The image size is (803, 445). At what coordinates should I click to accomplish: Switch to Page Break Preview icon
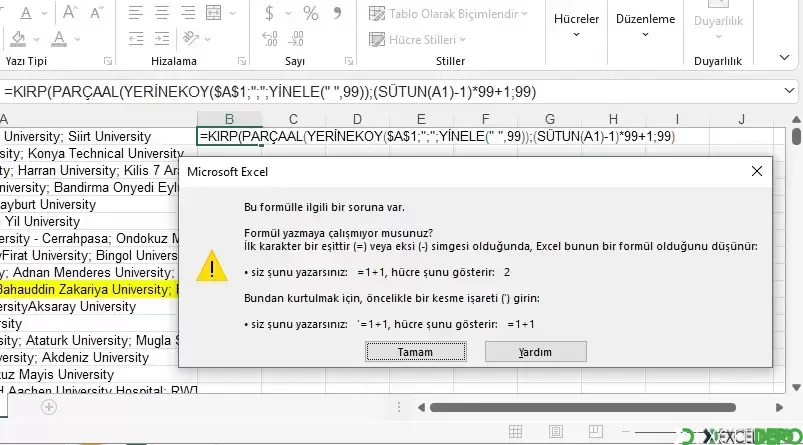click(595, 432)
